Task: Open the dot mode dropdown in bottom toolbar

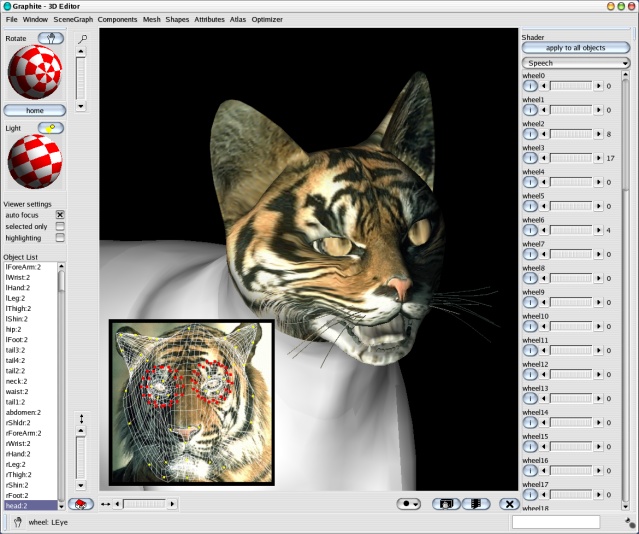Action: point(410,504)
